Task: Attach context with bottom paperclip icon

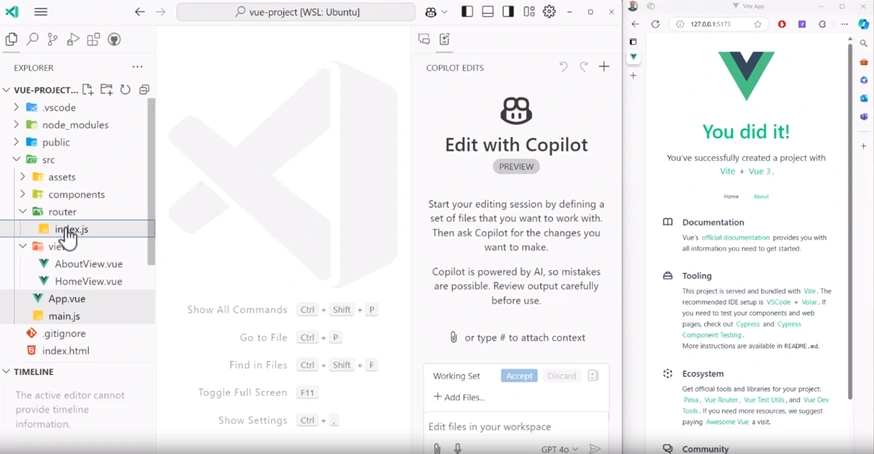Action: [x=437, y=448]
